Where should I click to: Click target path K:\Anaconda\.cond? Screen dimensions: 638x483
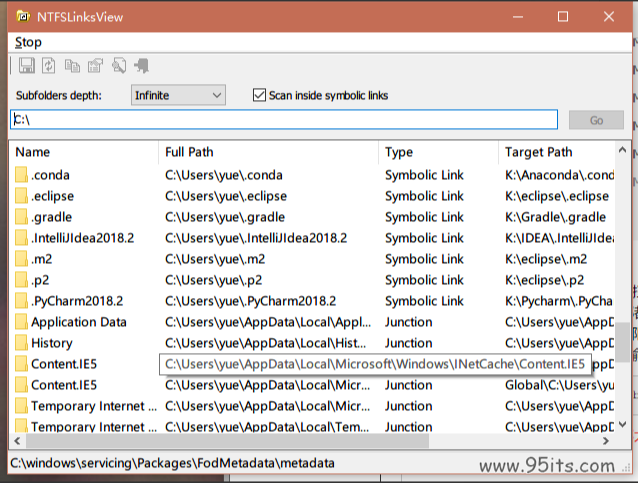pyautogui.click(x=559, y=175)
